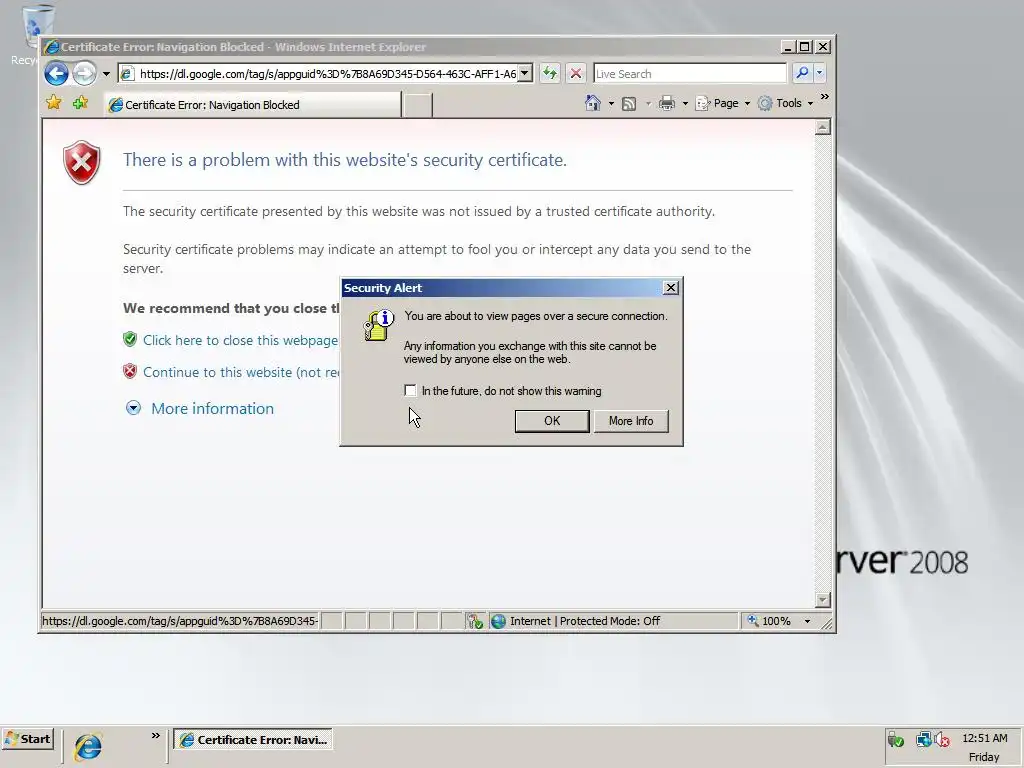Open a new blank tab
The image size is (1024, 768).
tap(417, 104)
